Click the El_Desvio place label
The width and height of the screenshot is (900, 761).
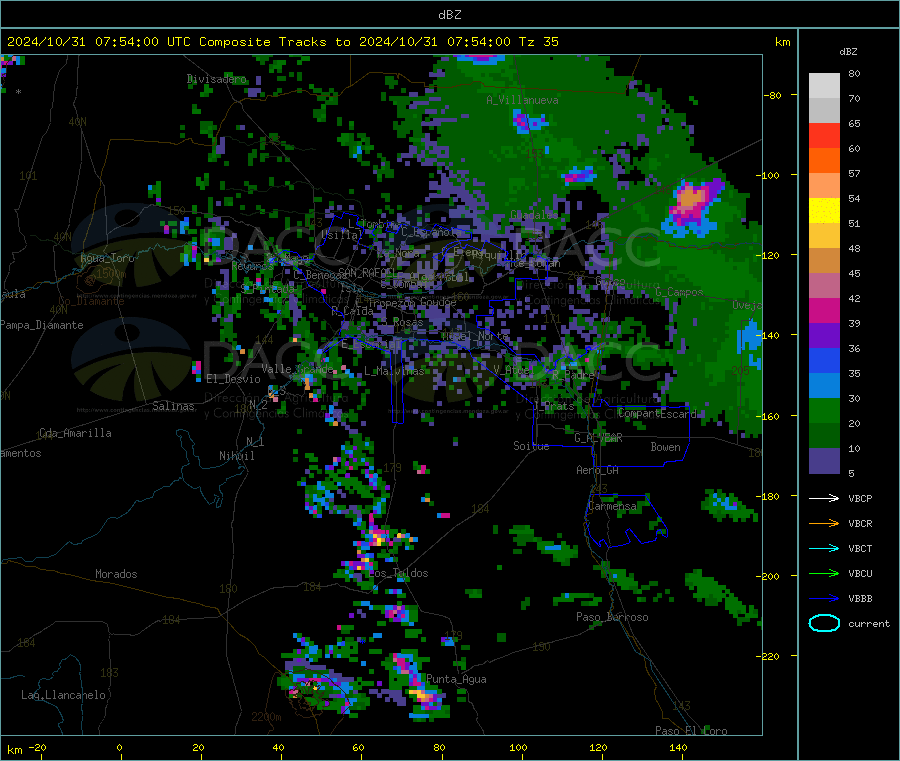pyautogui.click(x=233, y=379)
